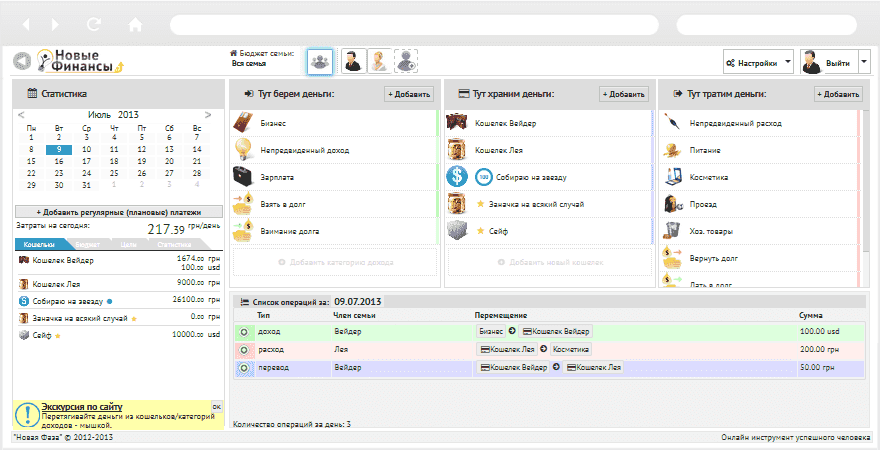The image size is (880, 450).
Task: Switch to the Бюджет tab
Action: click(86, 244)
